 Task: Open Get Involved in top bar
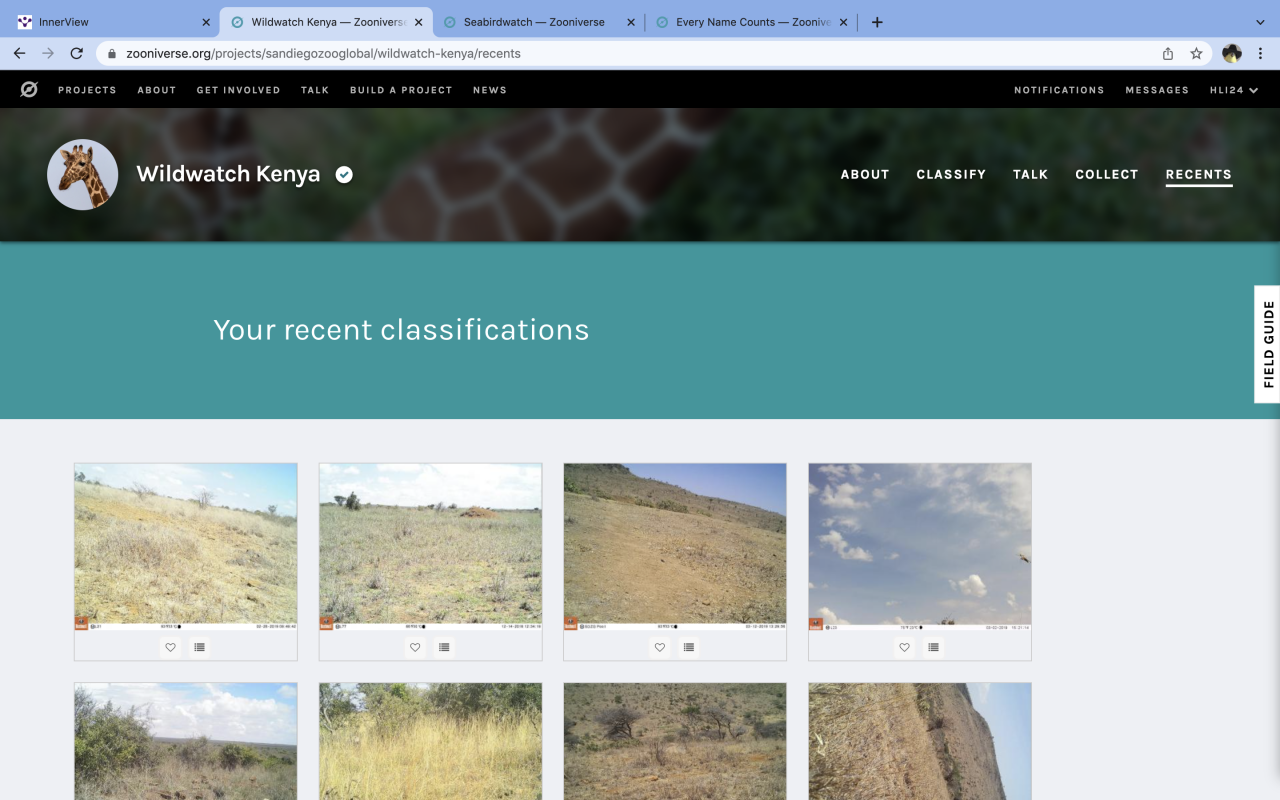(x=238, y=90)
